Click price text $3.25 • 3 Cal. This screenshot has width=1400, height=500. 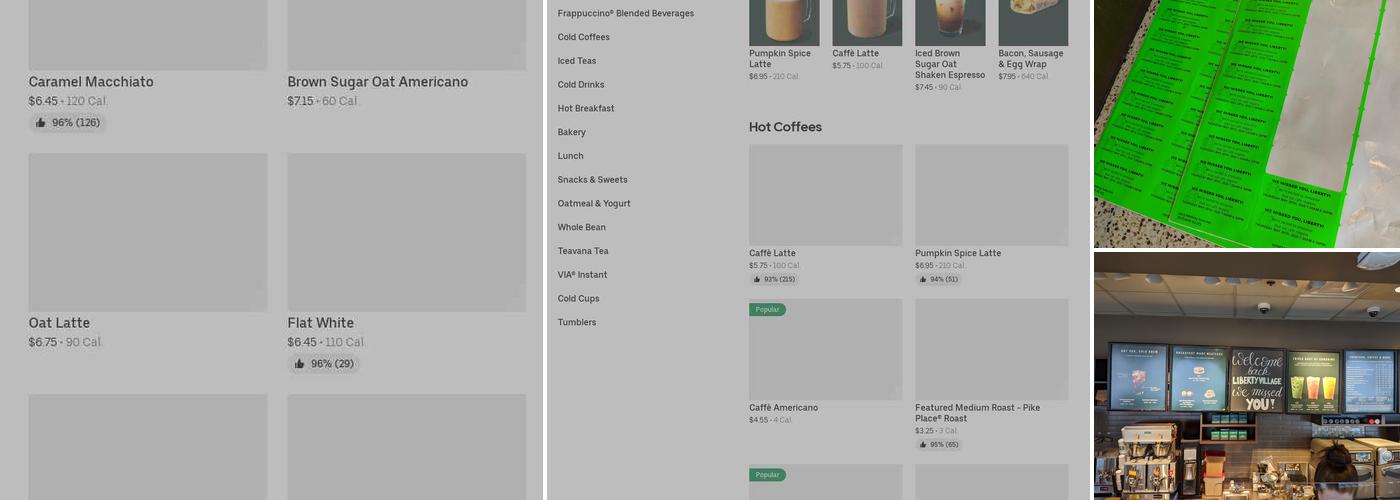[x=937, y=431]
